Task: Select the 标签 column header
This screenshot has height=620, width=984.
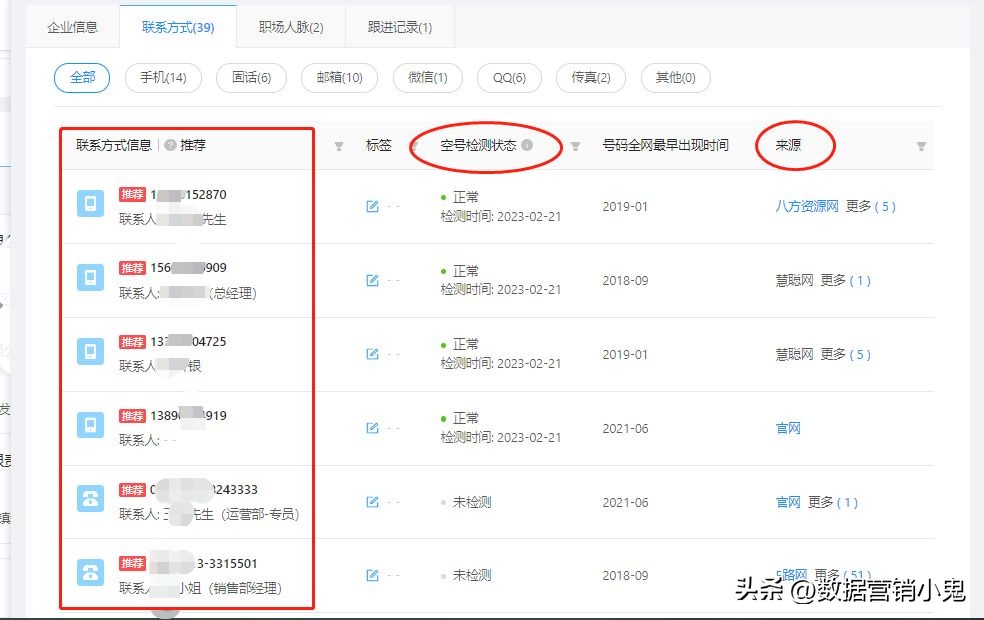Action: click(378, 145)
